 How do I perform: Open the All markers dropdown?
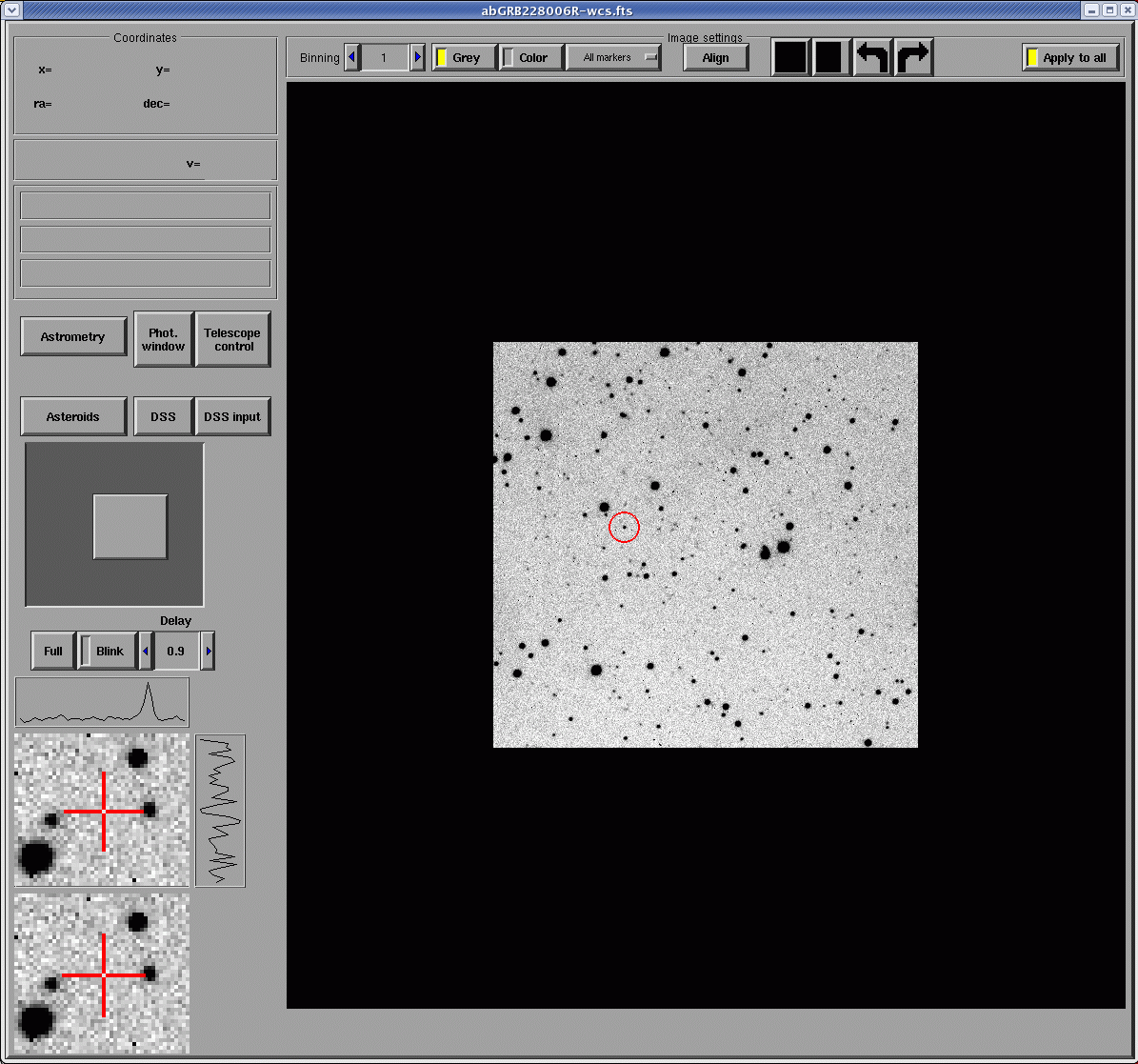coord(614,57)
